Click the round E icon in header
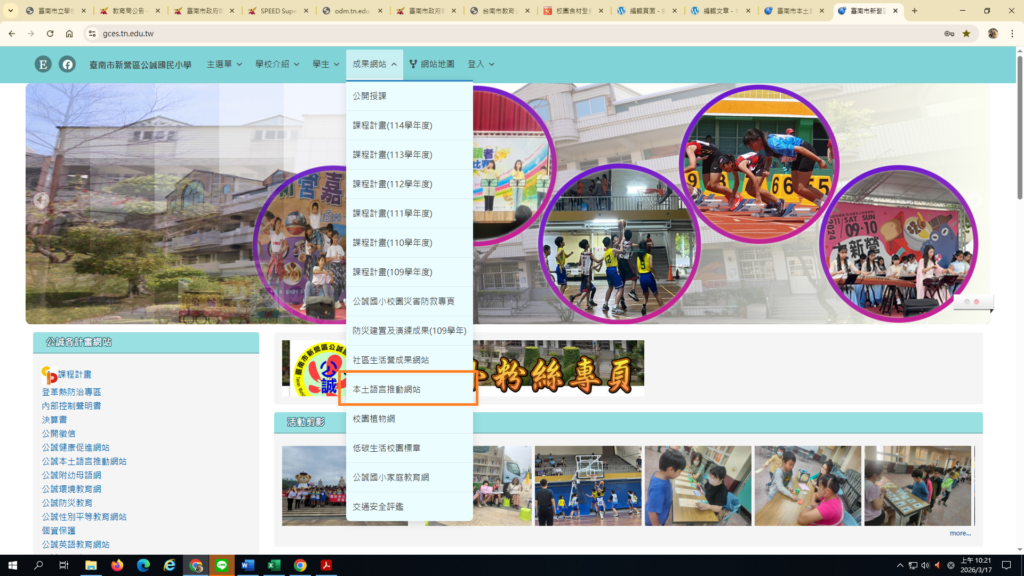Image resolution: width=1024 pixels, height=576 pixels. (43, 64)
